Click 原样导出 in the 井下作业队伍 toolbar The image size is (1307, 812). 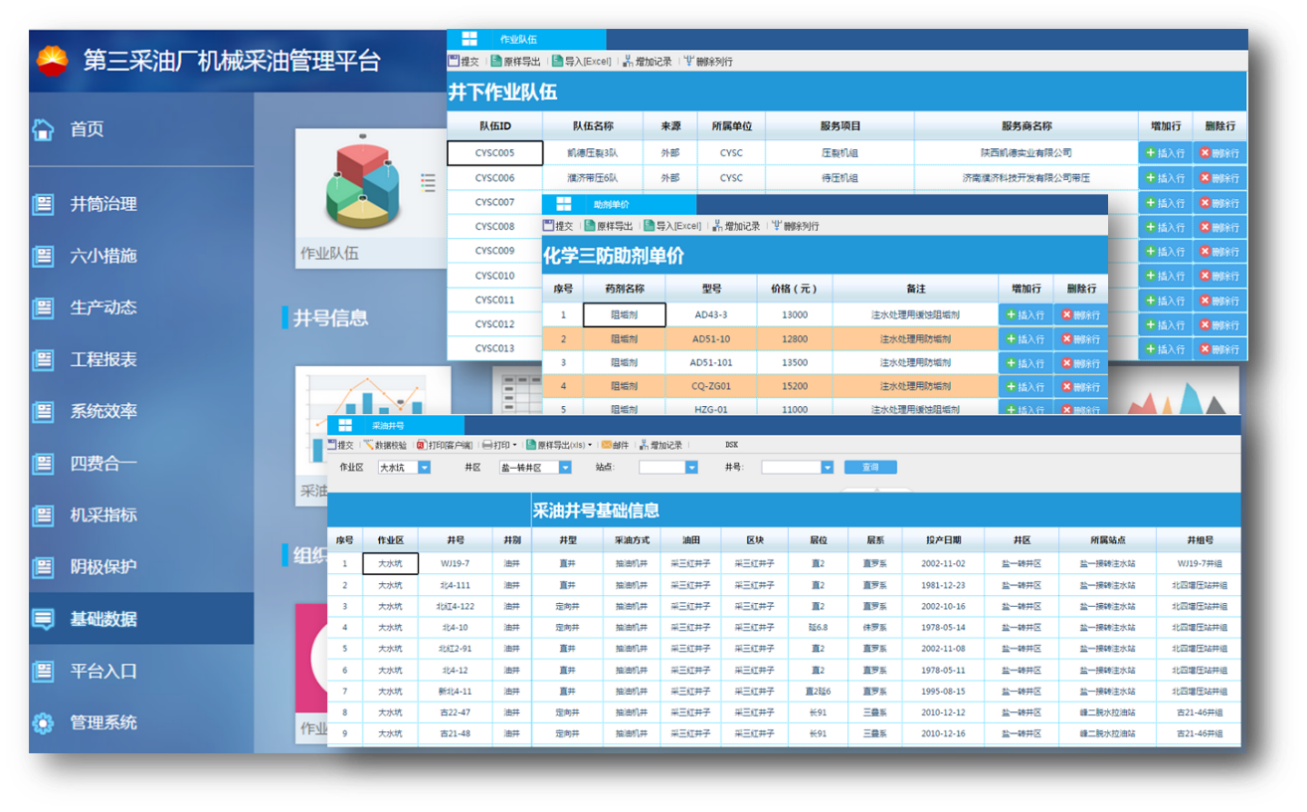515,61
